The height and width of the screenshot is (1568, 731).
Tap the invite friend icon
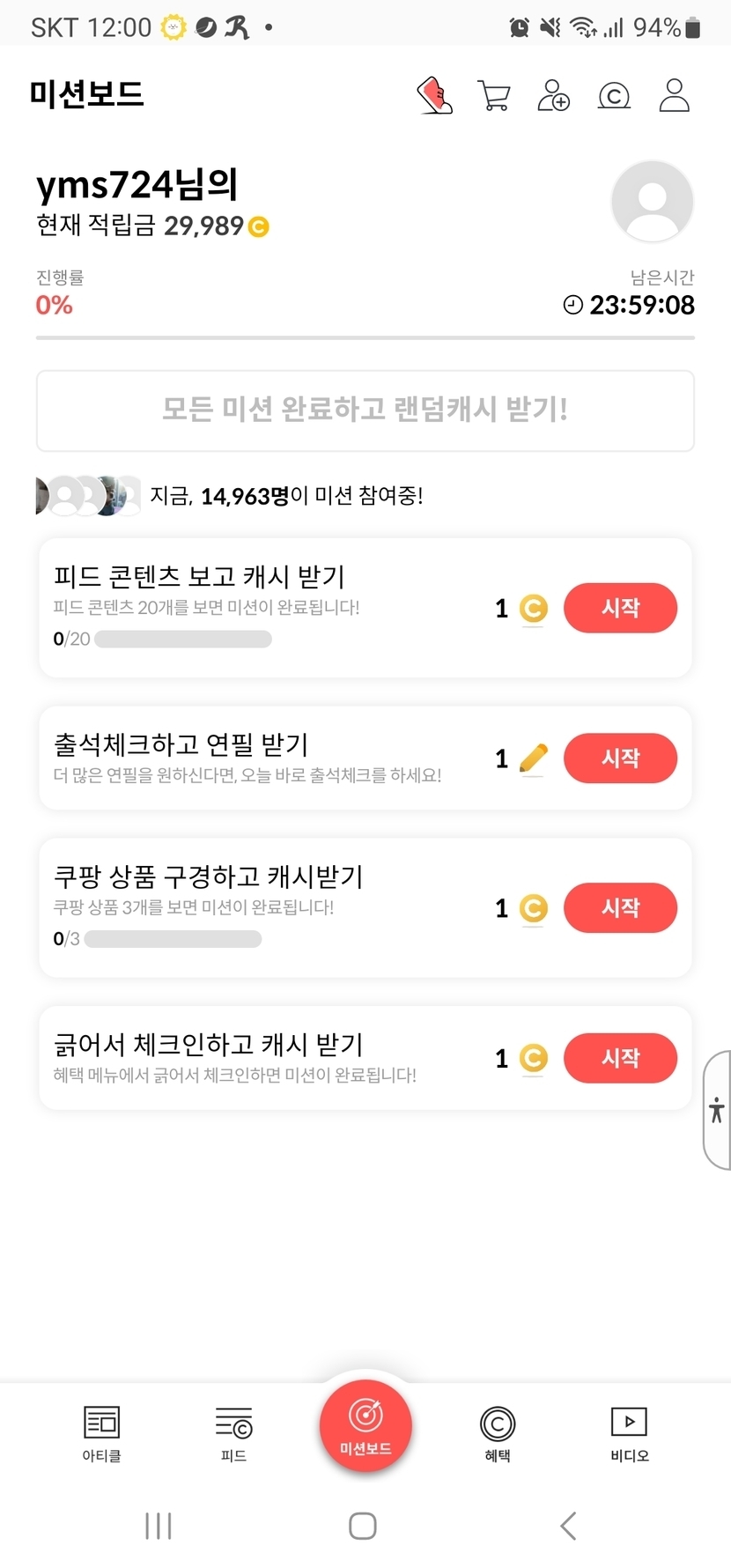554,95
